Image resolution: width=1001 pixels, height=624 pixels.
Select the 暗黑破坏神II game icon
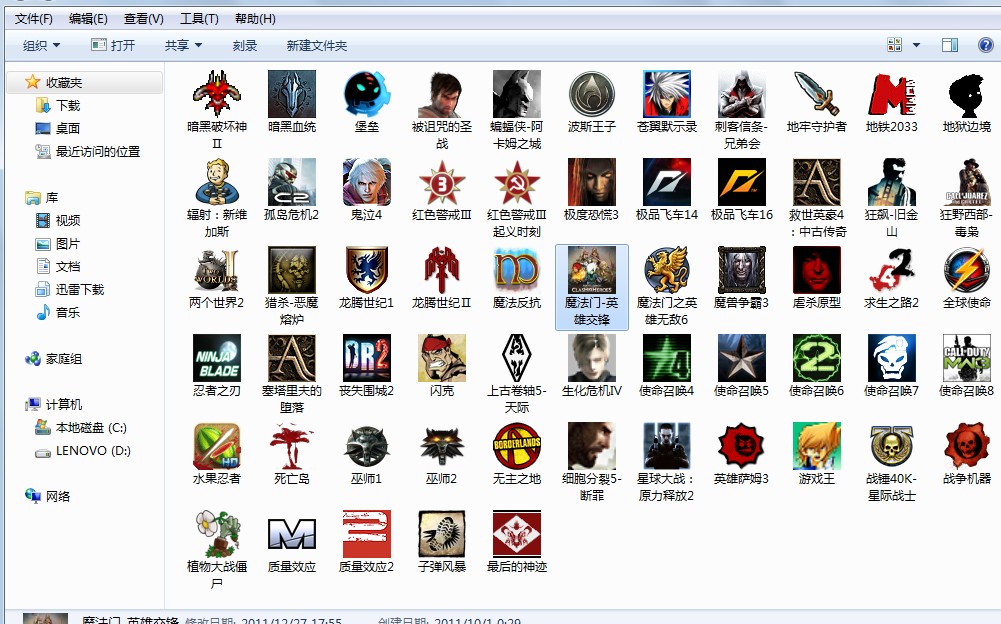[x=217, y=94]
